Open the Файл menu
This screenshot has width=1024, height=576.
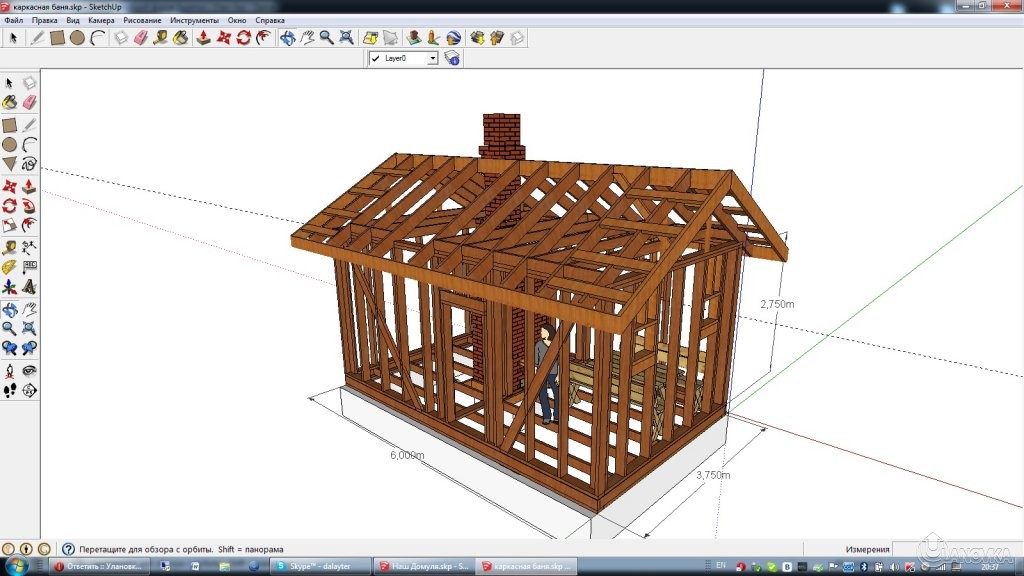(x=14, y=20)
